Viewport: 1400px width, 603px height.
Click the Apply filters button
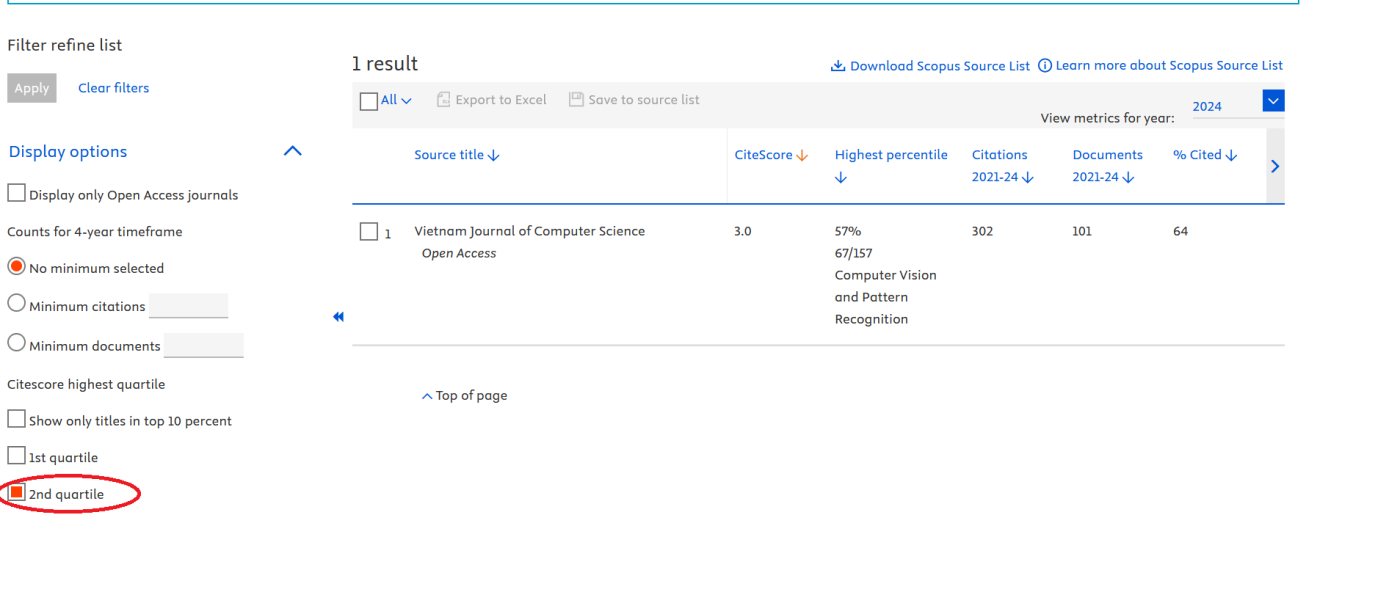32,88
